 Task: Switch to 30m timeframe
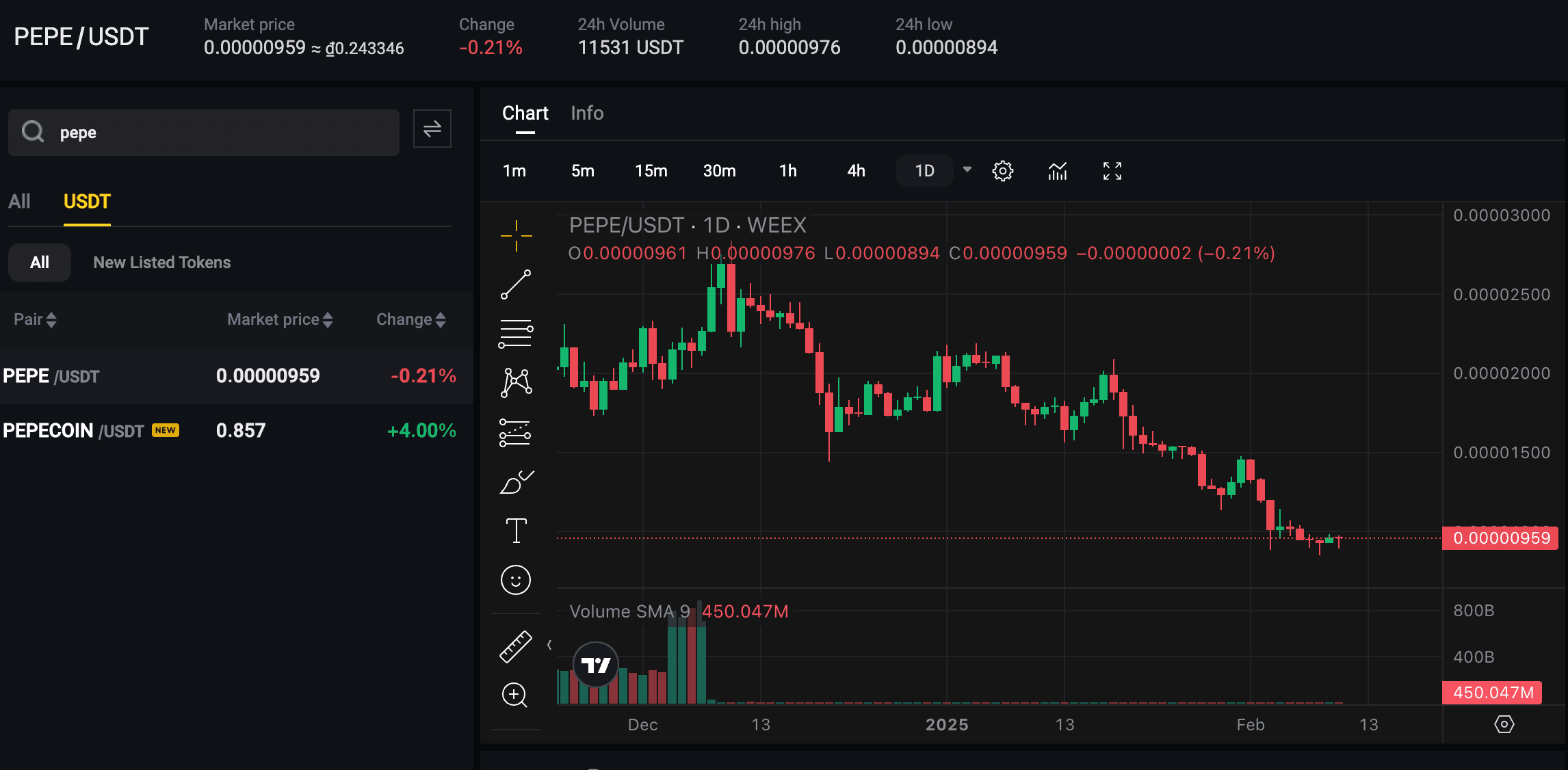tap(720, 171)
